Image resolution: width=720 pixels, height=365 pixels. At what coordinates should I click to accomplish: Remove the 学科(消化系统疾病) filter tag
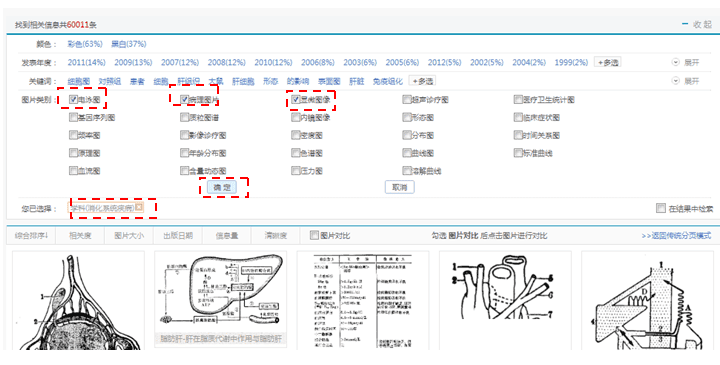click(139, 208)
